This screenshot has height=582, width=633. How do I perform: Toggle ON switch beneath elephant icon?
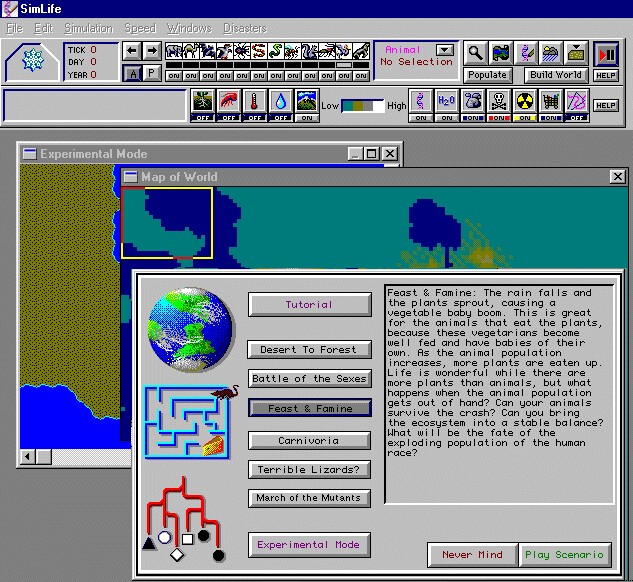[x=174, y=76]
